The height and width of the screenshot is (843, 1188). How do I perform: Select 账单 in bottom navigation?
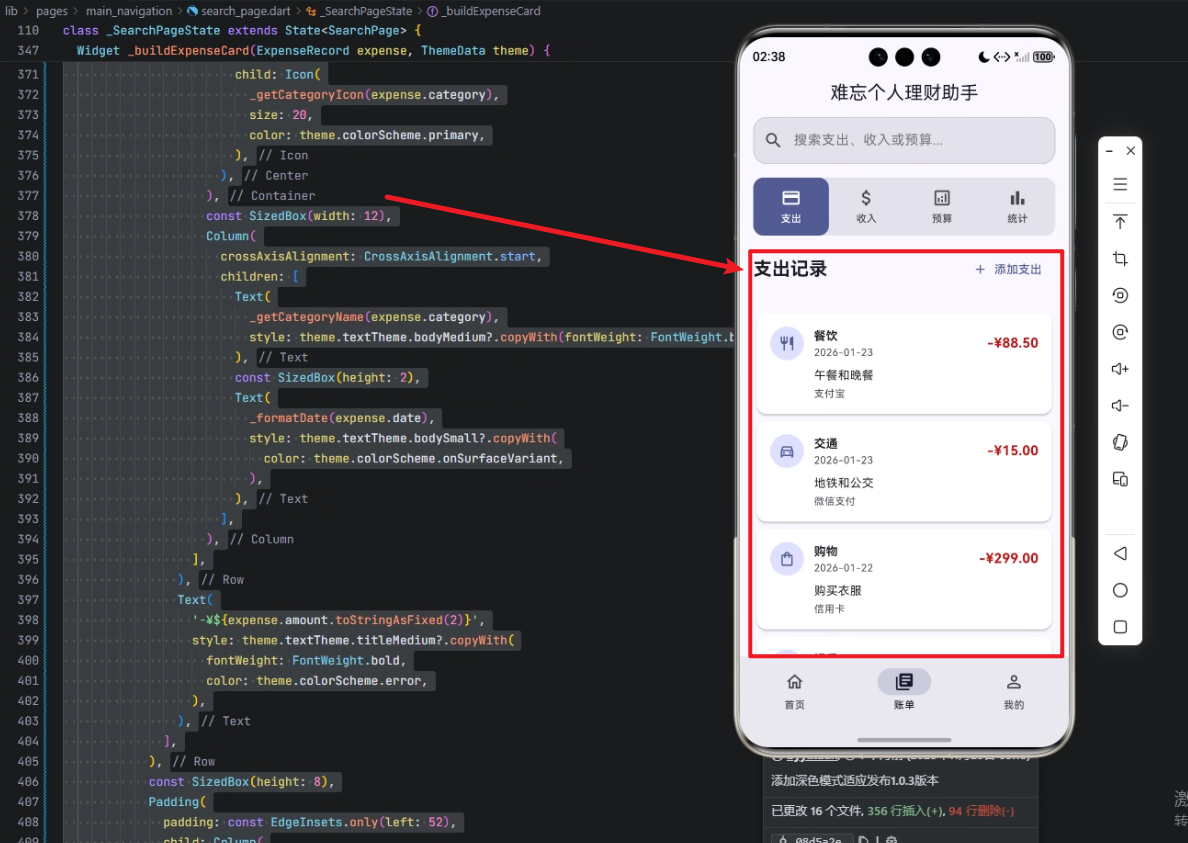904,692
